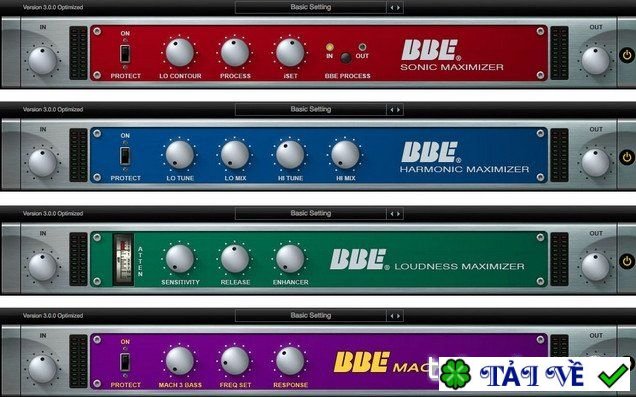Click Mach 3 Bass Version 3.0.0 Optimized text
Image resolution: width=636 pixels, height=397 pixels.
(53, 315)
